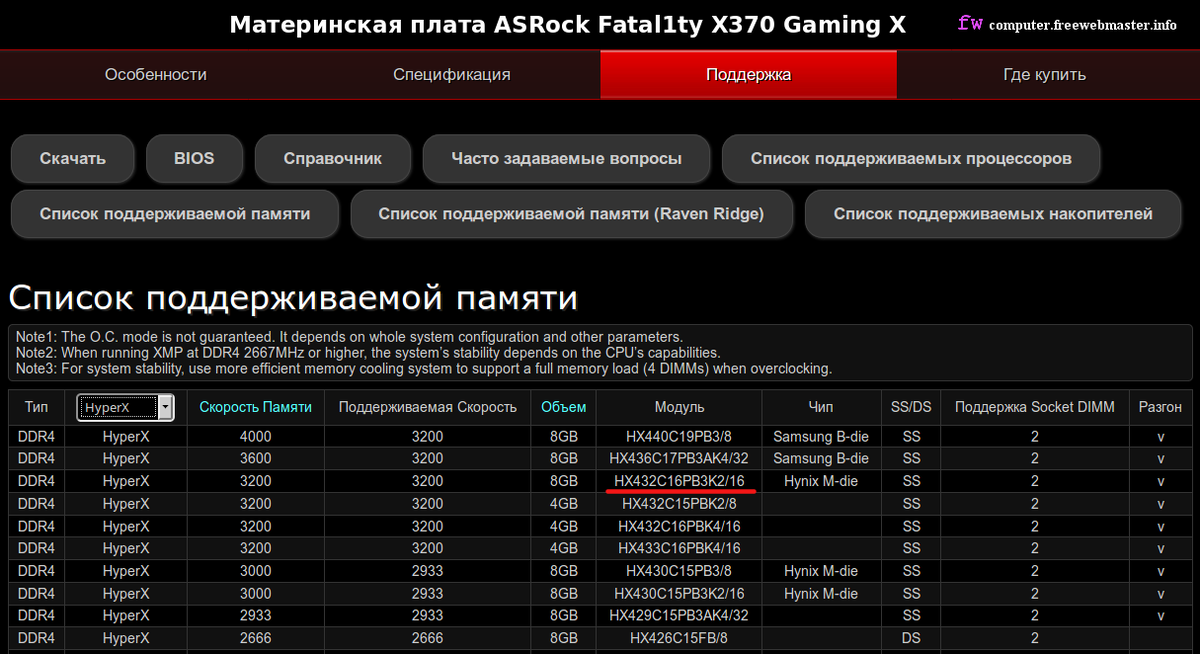The image size is (1200, 654).
Task: Click the Чип column header
Action: [821, 407]
